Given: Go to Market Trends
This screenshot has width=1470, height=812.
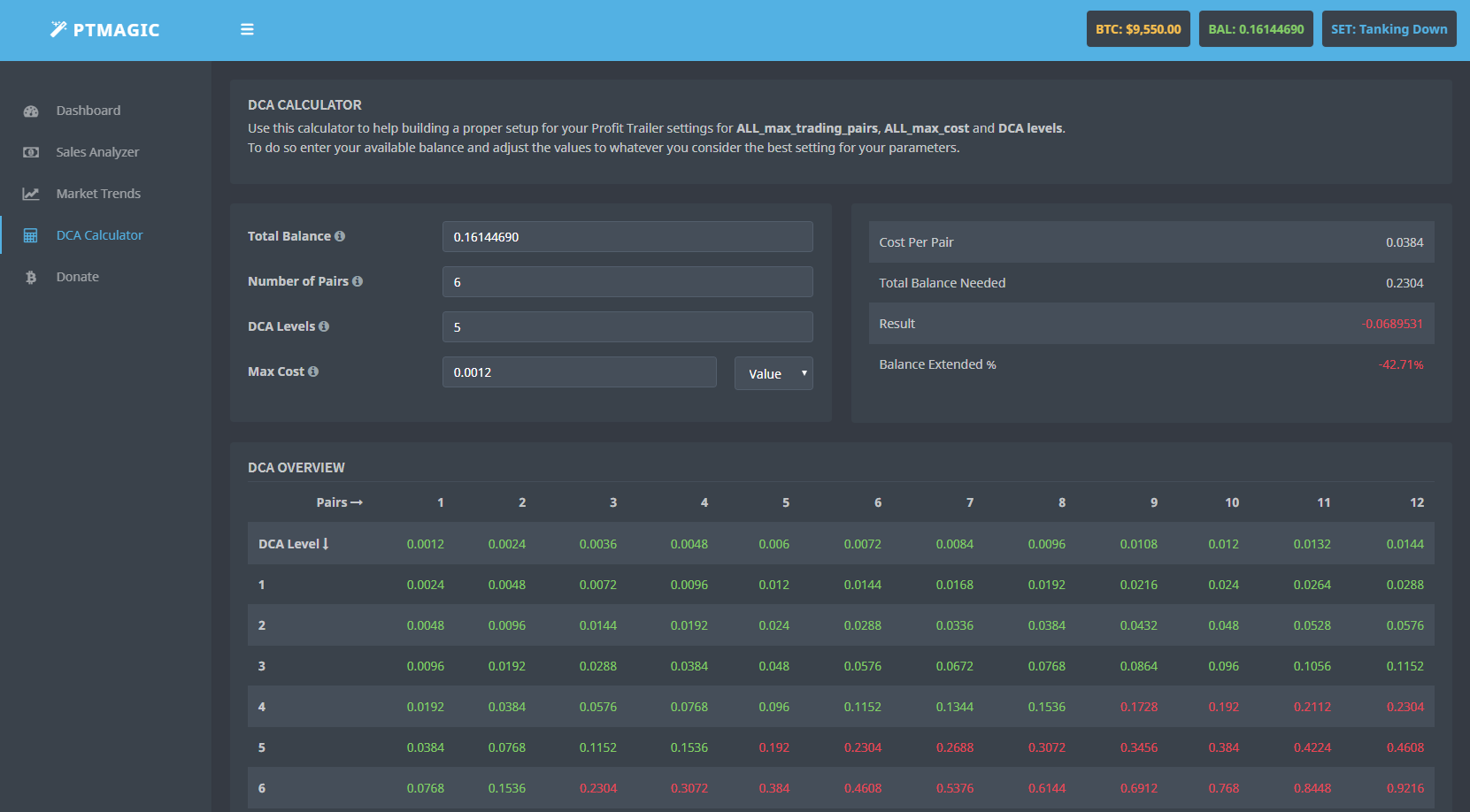Looking at the screenshot, I should [x=98, y=194].
